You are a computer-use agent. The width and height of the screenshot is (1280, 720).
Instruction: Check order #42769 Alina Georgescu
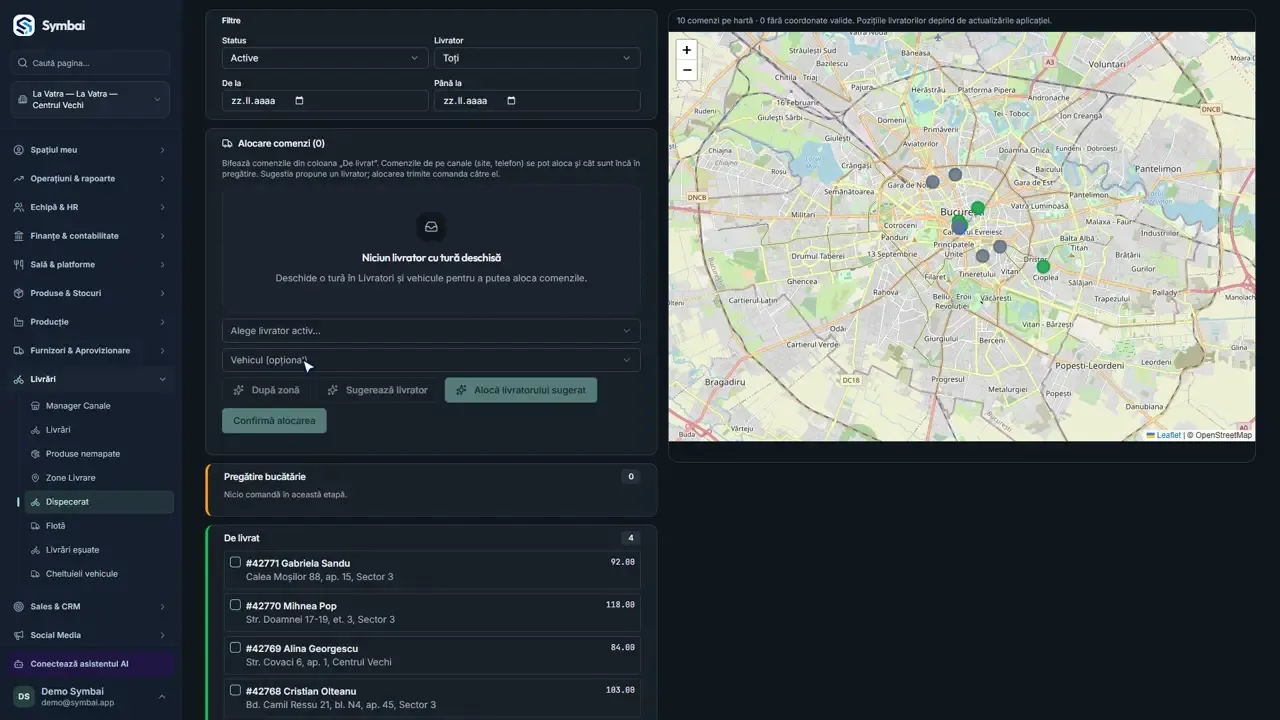(x=235, y=648)
